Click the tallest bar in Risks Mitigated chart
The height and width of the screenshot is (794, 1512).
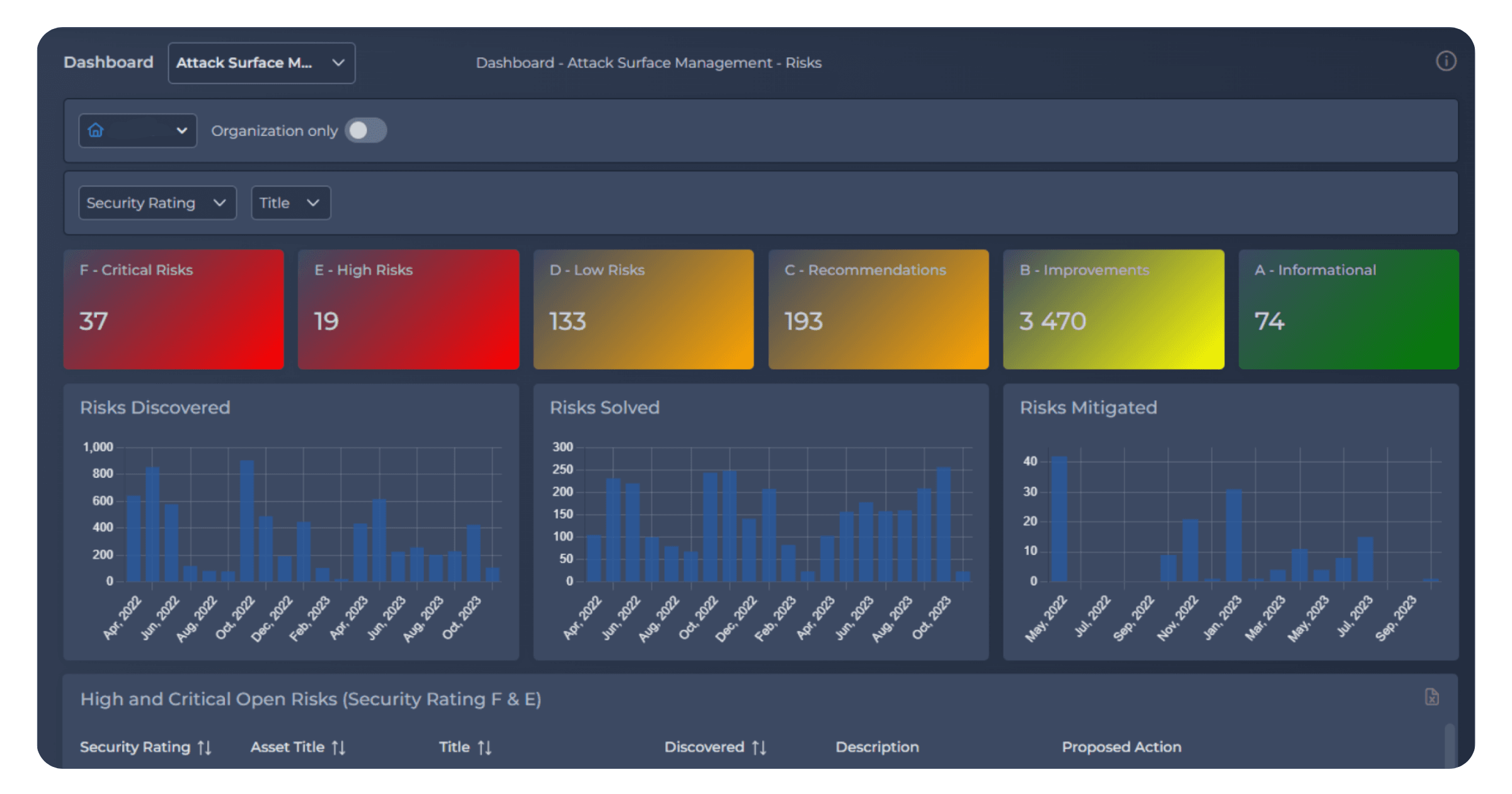click(1059, 518)
